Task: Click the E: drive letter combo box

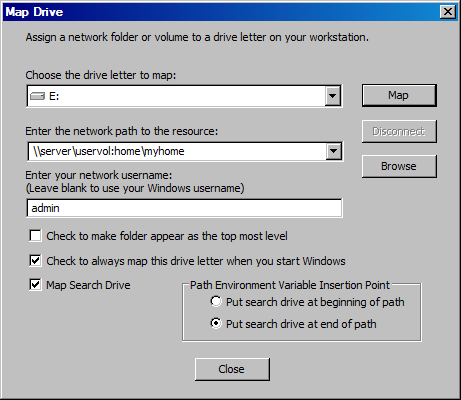Action: coord(184,96)
